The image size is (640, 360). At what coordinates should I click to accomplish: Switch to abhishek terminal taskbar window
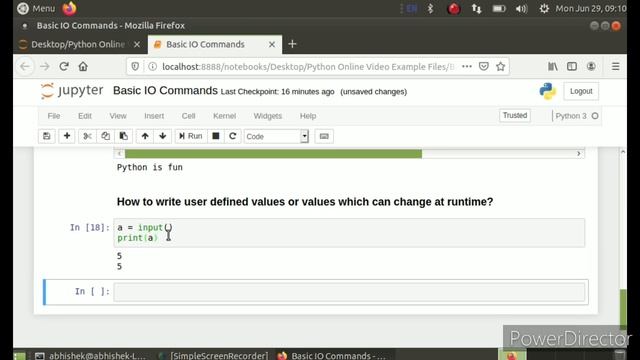click(90, 356)
